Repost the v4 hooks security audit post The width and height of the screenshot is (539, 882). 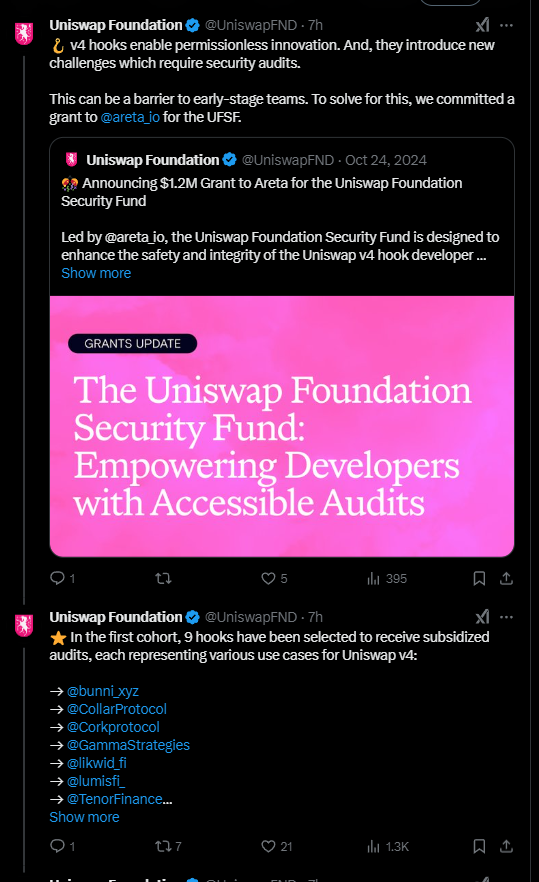pos(163,578)
